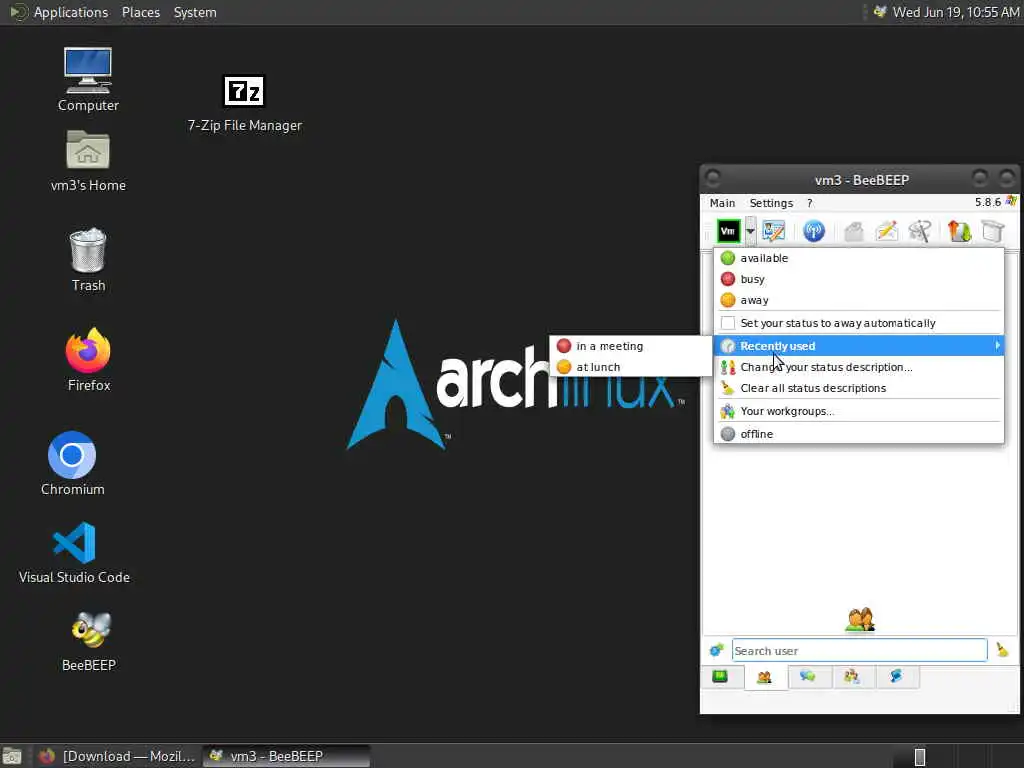Click the blue broadcast antenna icon
This screenshot has height=768, width=1024.
814,231
